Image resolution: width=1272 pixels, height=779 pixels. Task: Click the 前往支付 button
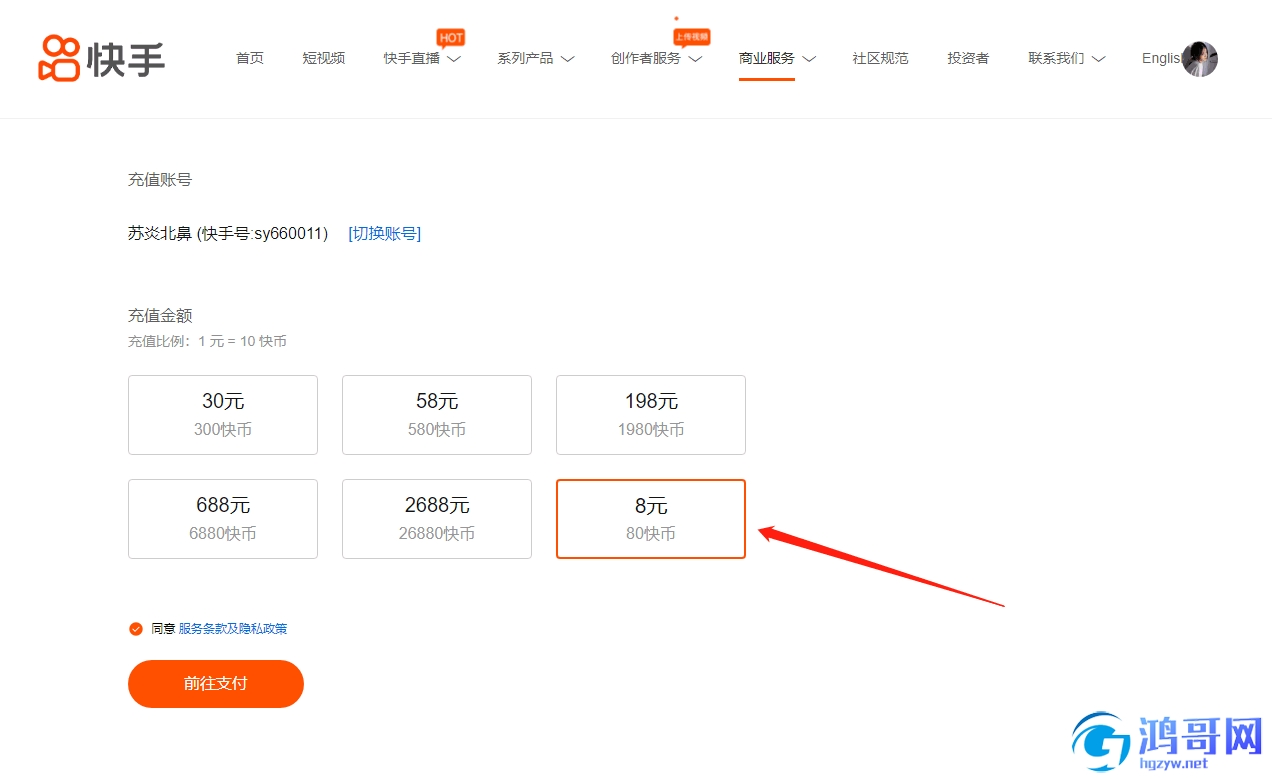(x=216, y=684)
